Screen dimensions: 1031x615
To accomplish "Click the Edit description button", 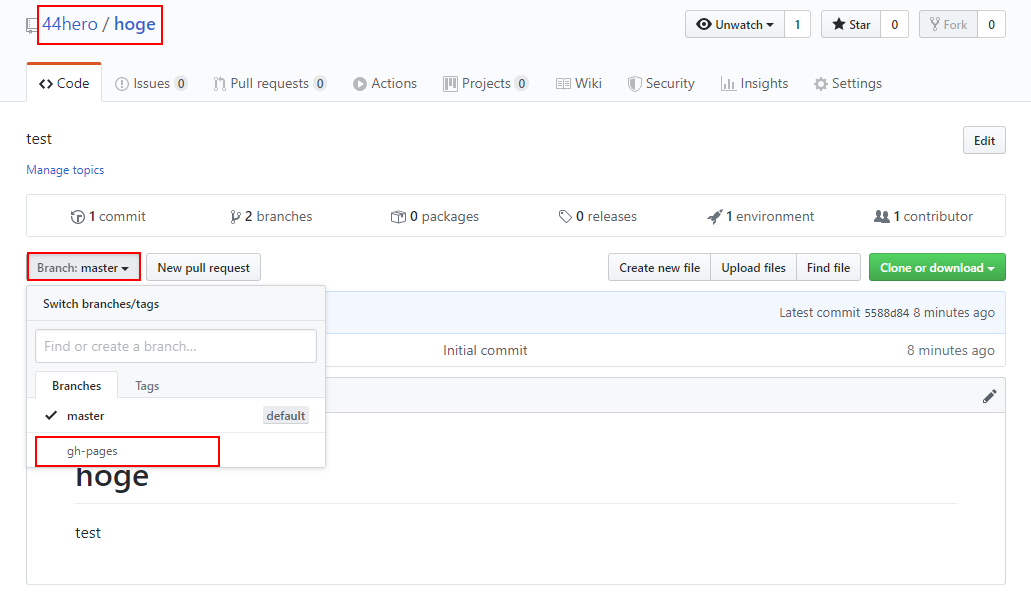I will coord(984,140).
